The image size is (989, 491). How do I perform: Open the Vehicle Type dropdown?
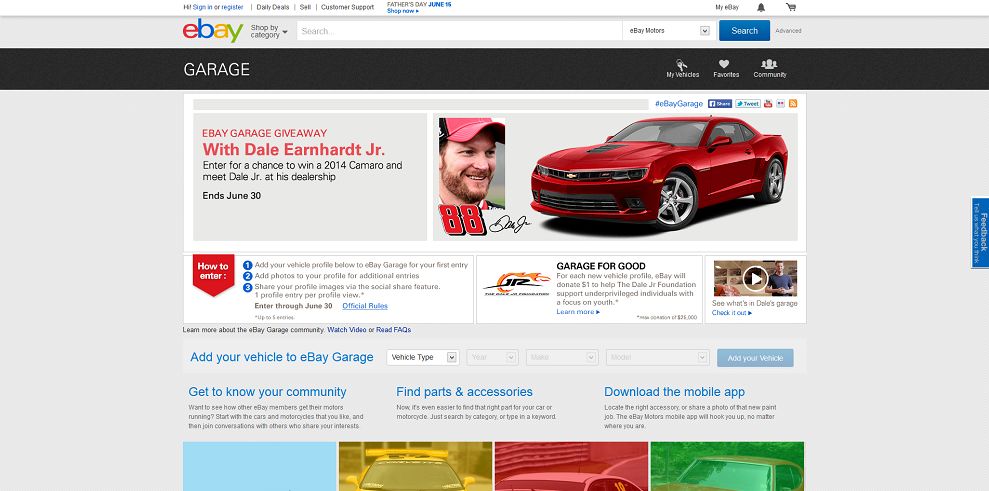pyautogui.click(x=423, y=357)
